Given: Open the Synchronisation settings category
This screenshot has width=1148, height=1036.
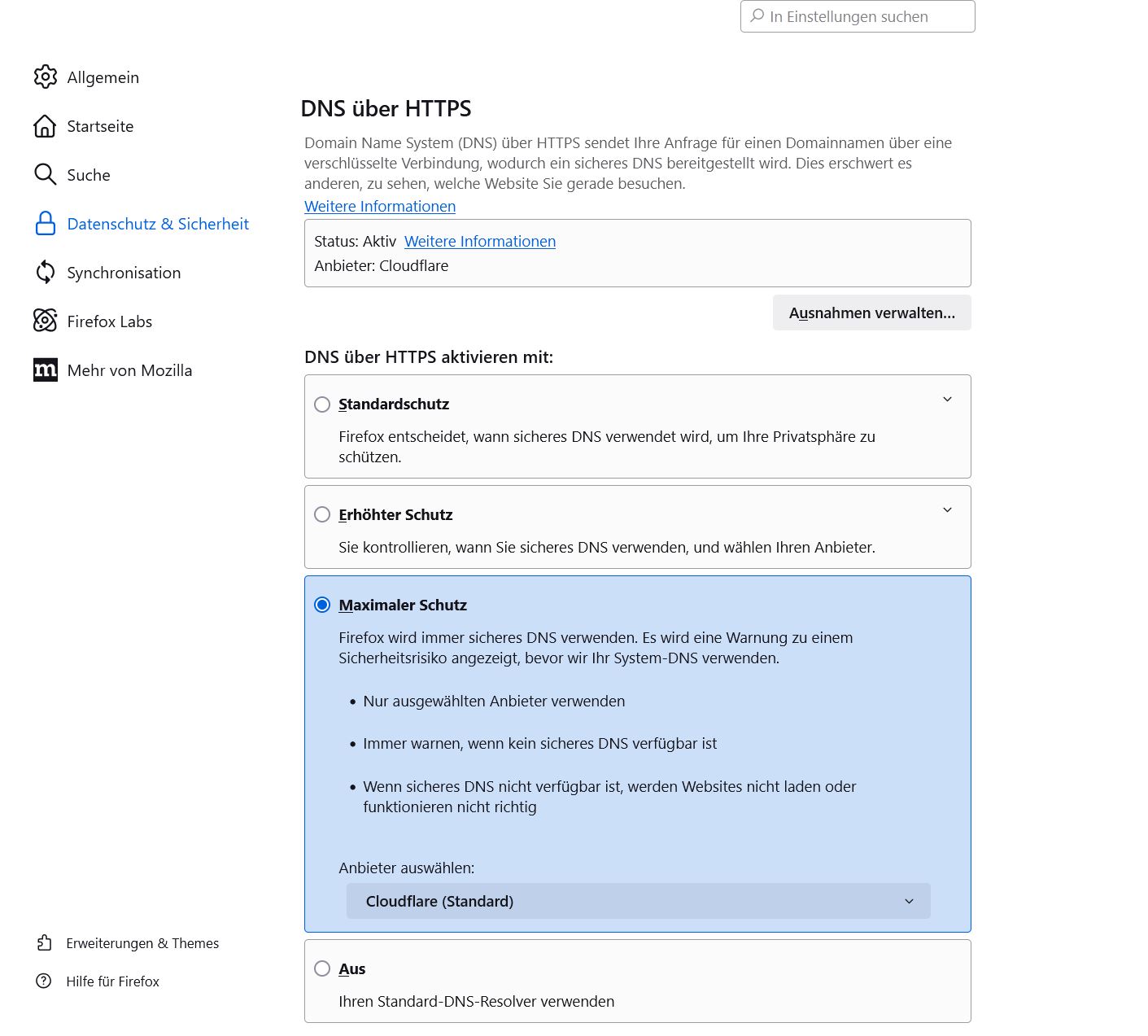Looking at the screenshot, I should (107, 273).
